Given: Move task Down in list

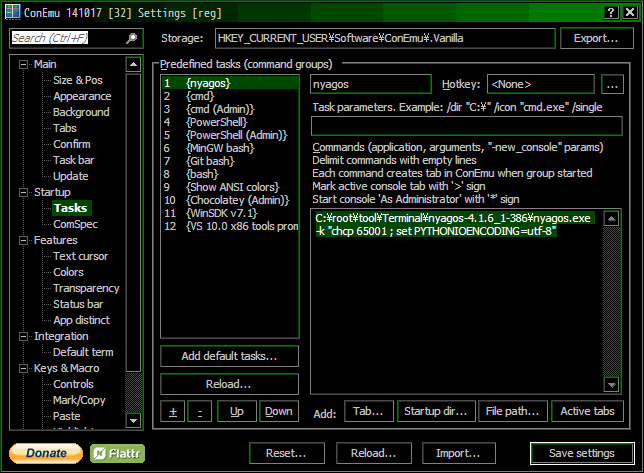Looking at the screenshot, I should click(279, 411).
